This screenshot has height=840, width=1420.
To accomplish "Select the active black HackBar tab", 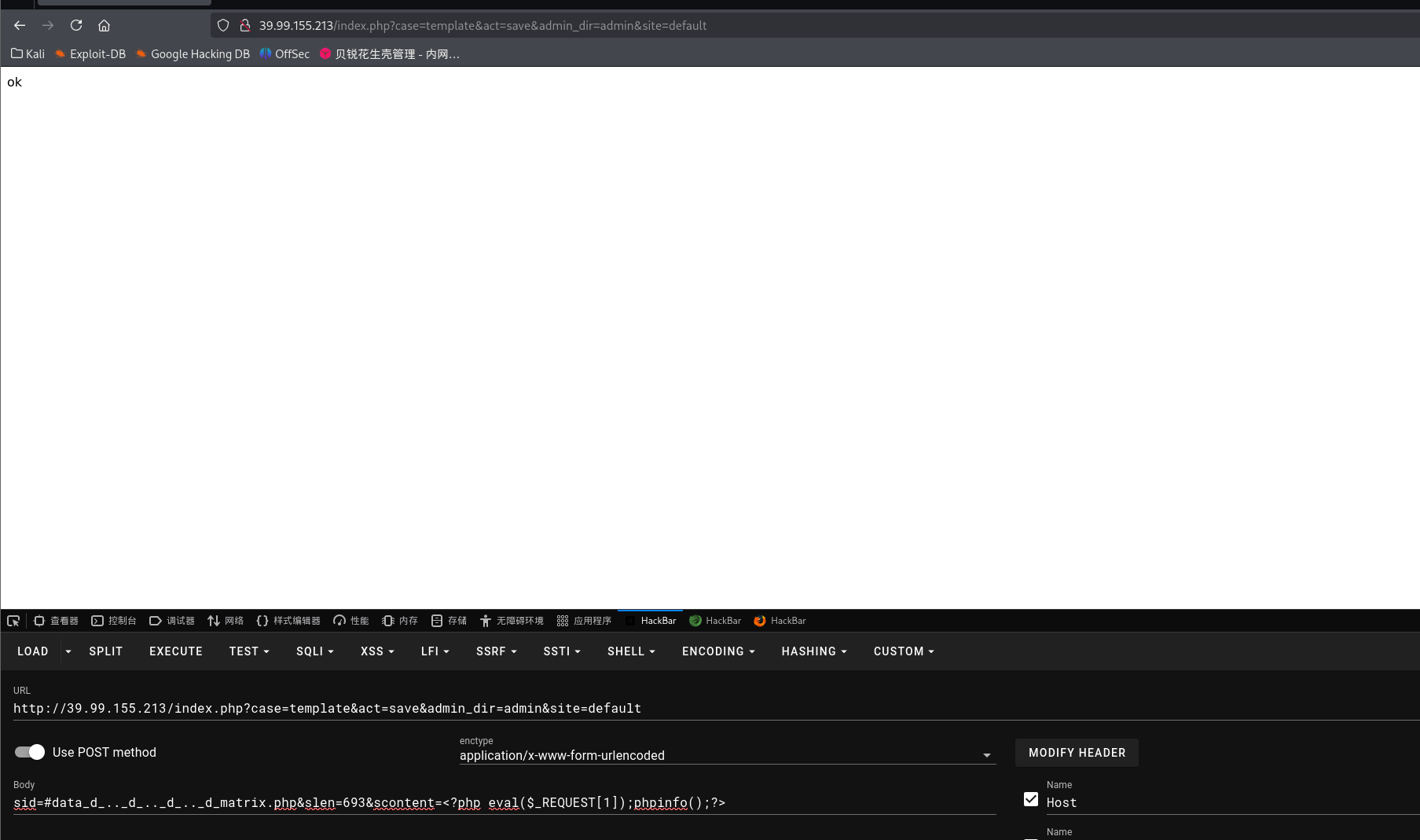I will coord(651,621).
